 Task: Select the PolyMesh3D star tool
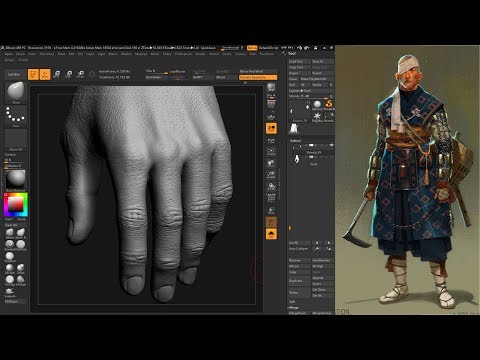click(x=317, y=116)
